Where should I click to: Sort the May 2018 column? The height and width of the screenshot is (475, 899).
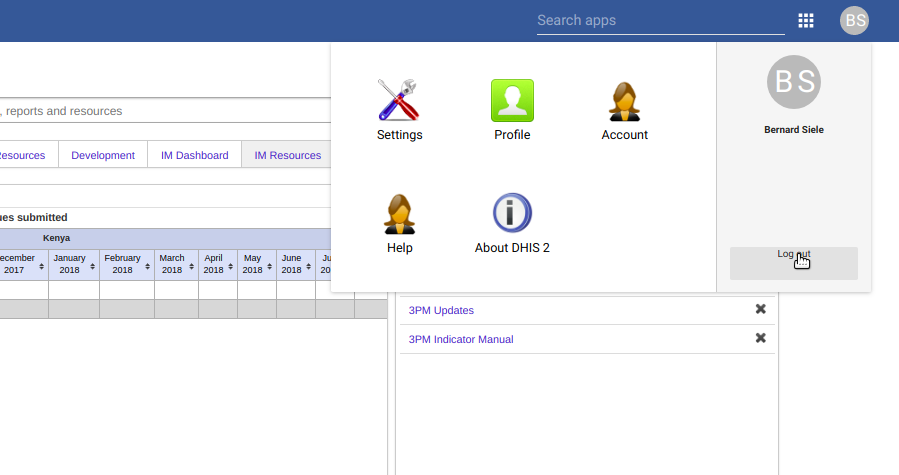coord(269,266)
